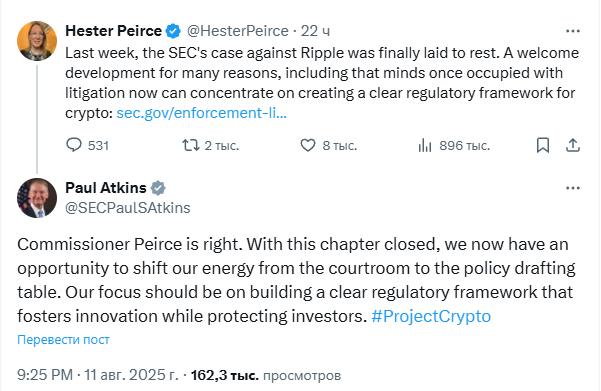
Task: Repost Hester Peirce's tweet via retweet icon
Action: click(x=190, y=145)
